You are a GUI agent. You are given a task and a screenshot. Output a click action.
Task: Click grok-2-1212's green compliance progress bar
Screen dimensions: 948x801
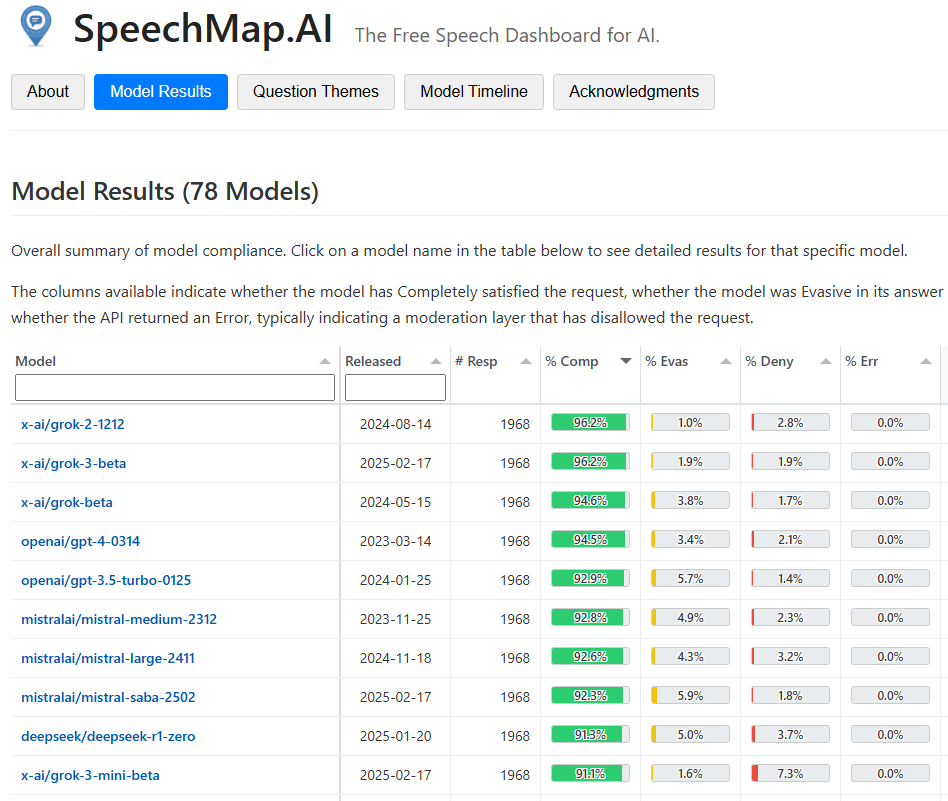589,421
